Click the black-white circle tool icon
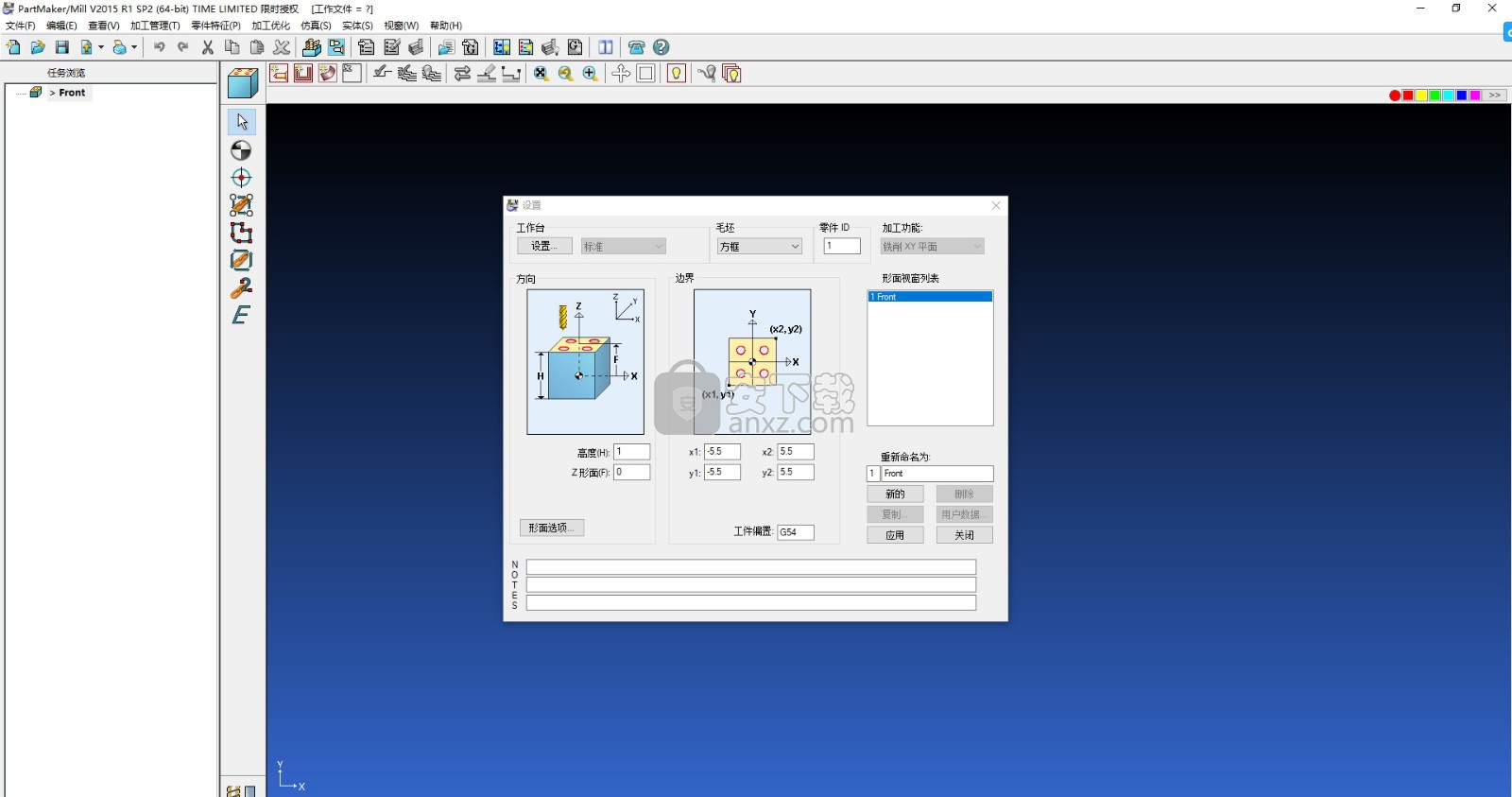This screenshot has height=797, width=1512. (x=242, y=150)
